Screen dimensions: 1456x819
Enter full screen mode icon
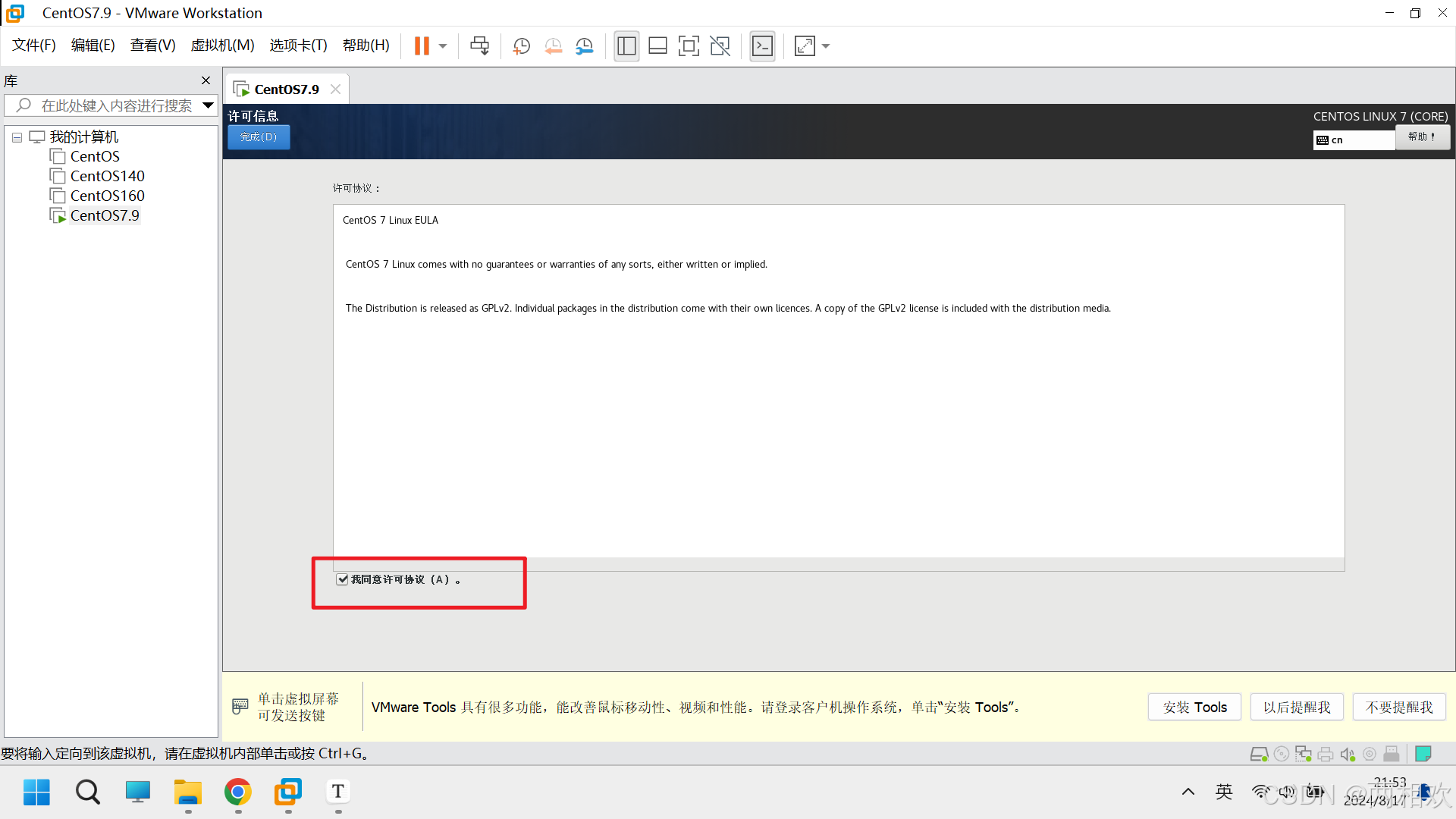coord(689,46)
